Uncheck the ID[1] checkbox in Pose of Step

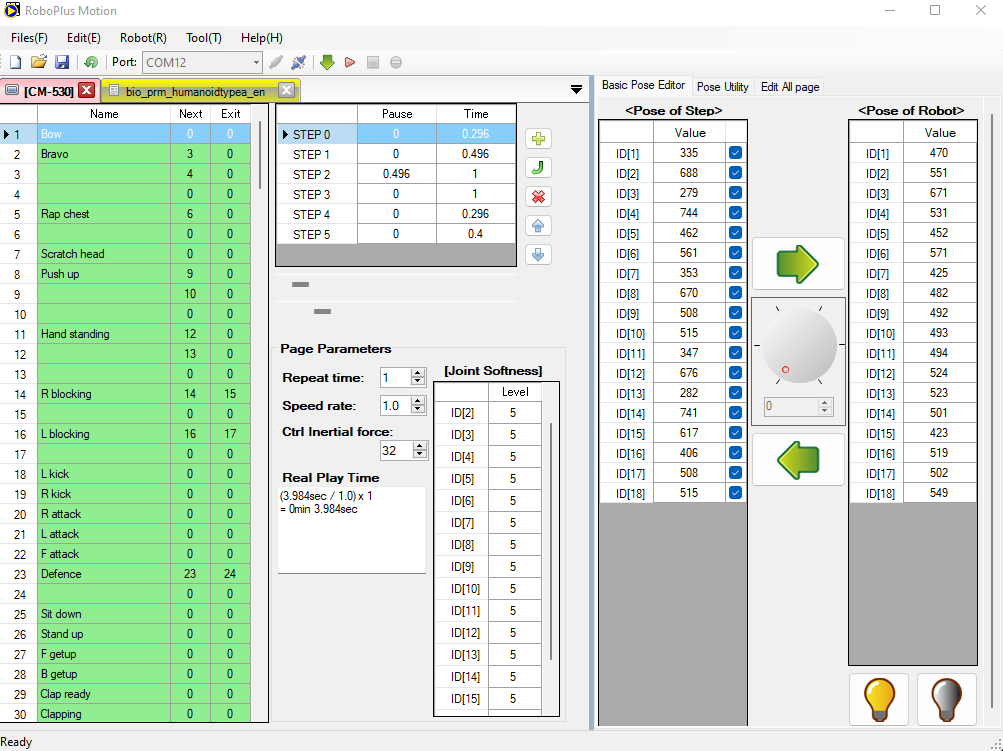(736, 153)
